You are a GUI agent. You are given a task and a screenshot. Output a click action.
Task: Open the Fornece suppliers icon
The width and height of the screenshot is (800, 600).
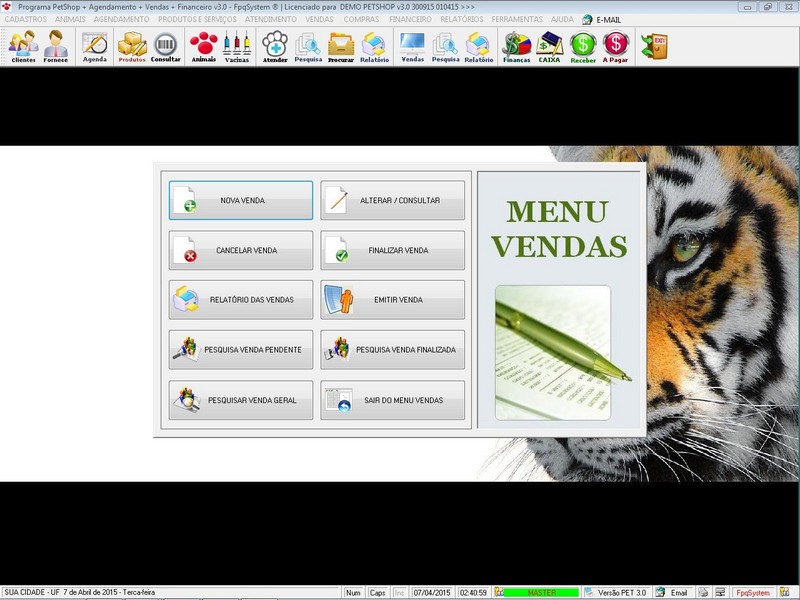pos(56,46)
